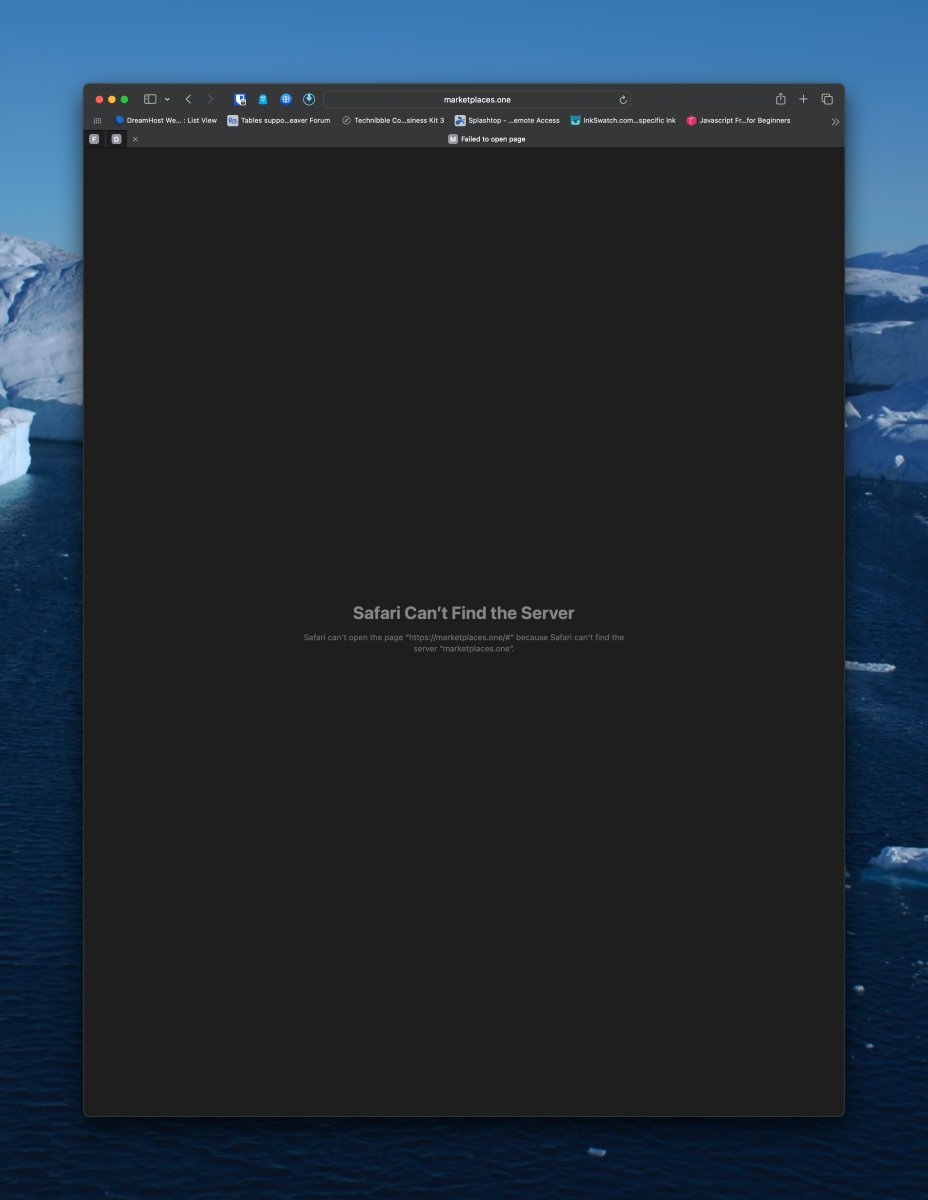Open the Splashtop Remote Access bookmark
This screenshot has width=928, height=1200.
click(x=507, y=120)
